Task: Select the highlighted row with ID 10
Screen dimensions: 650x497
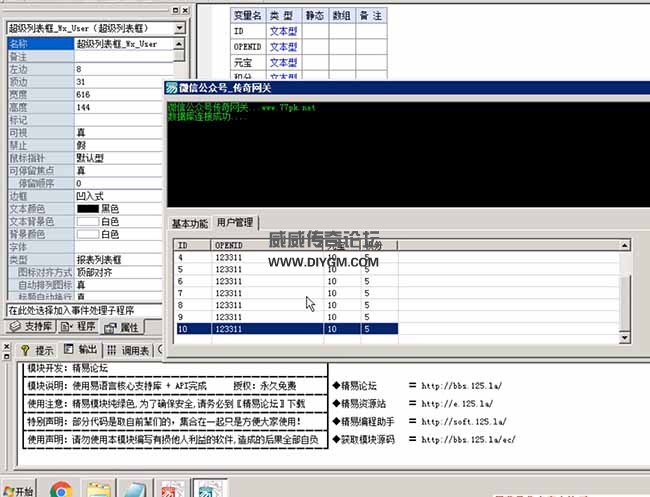Action: (287, 329)
